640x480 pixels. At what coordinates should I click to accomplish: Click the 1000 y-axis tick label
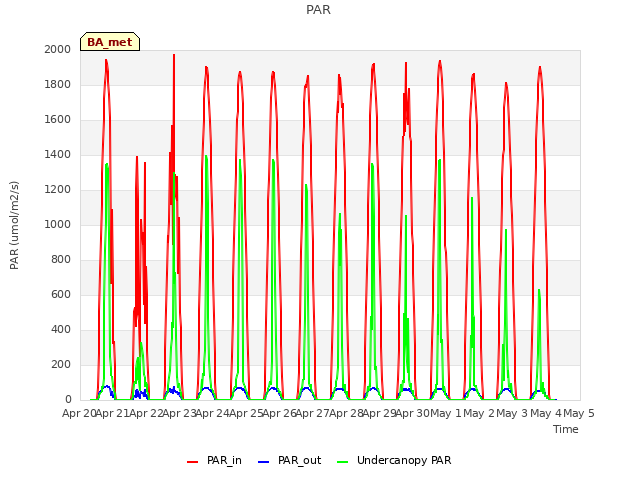58,224
